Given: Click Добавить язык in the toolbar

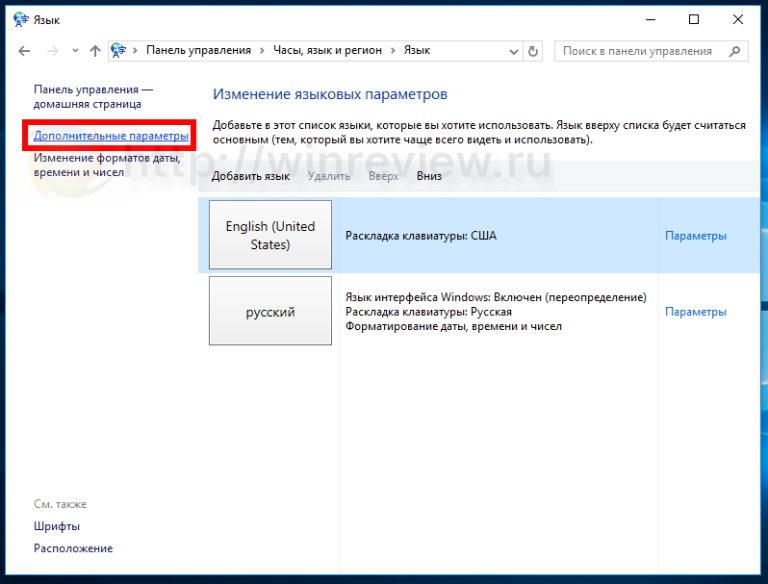Looking at the screenshot, I should click(250, 176).
